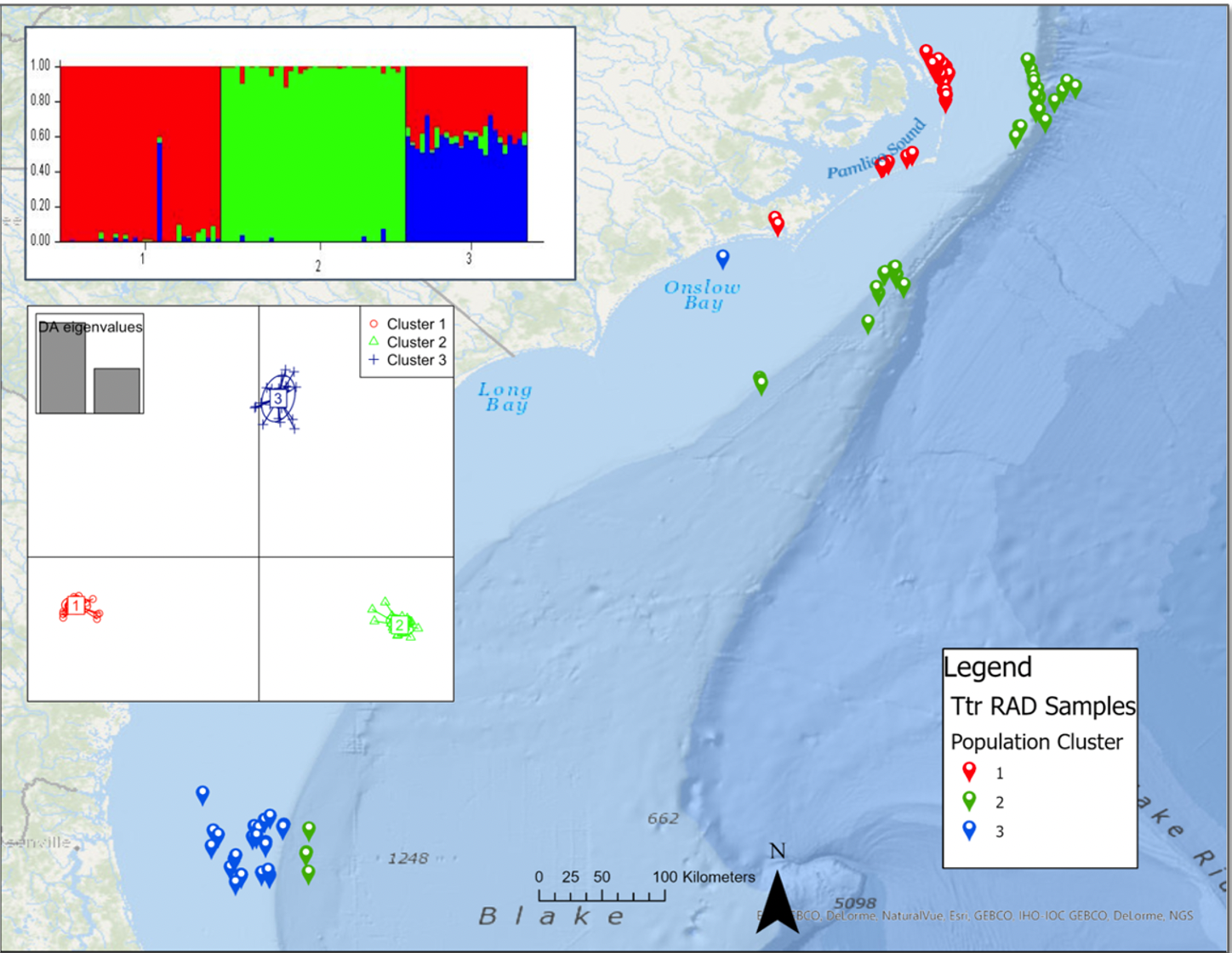The width and height of the screenshot is (1232, 953).
Task: Click the Ttr RAD Samples legend heading
Action: (x=1042, y=705)
